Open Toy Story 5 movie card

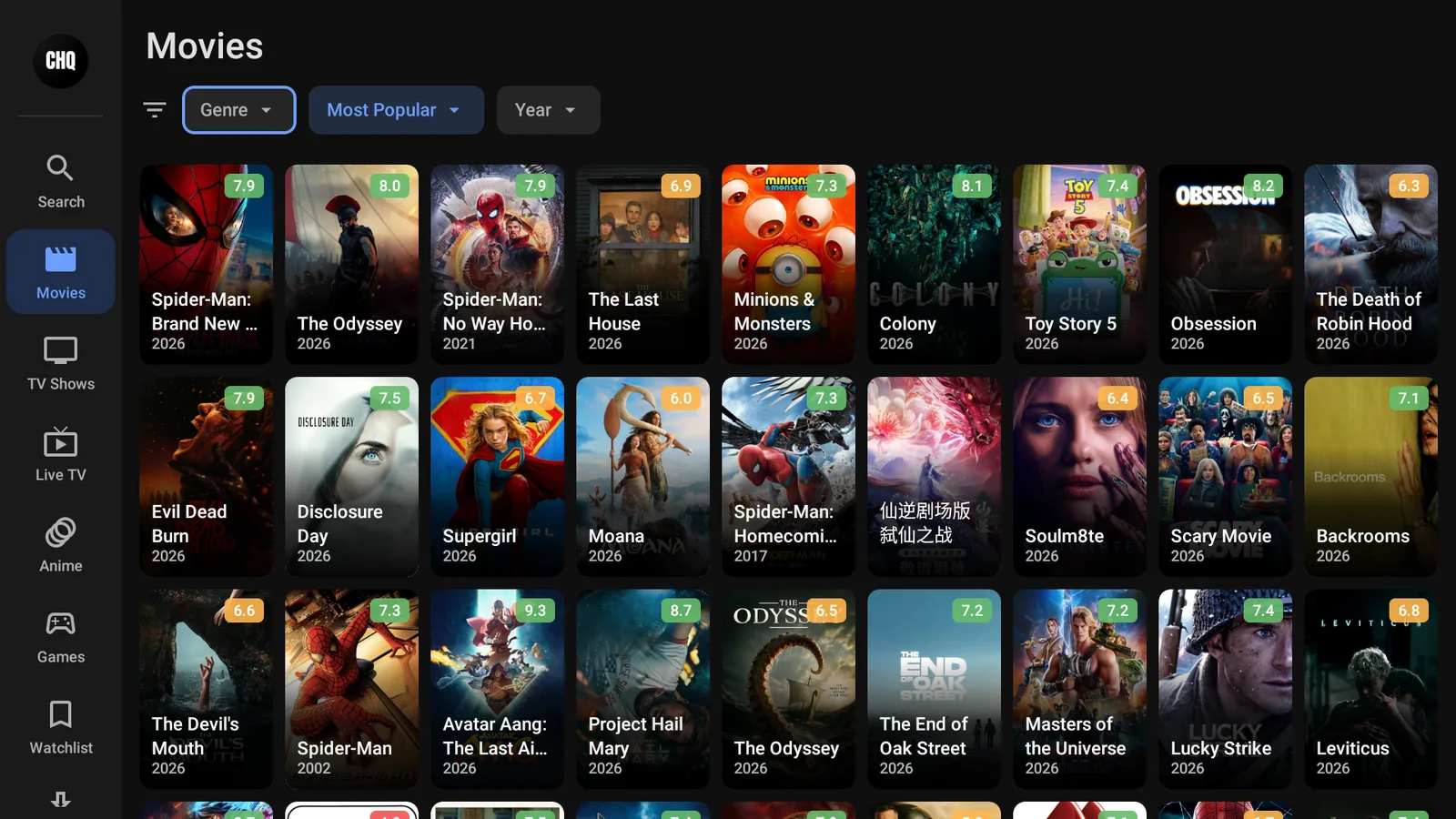coord(1080,264)
